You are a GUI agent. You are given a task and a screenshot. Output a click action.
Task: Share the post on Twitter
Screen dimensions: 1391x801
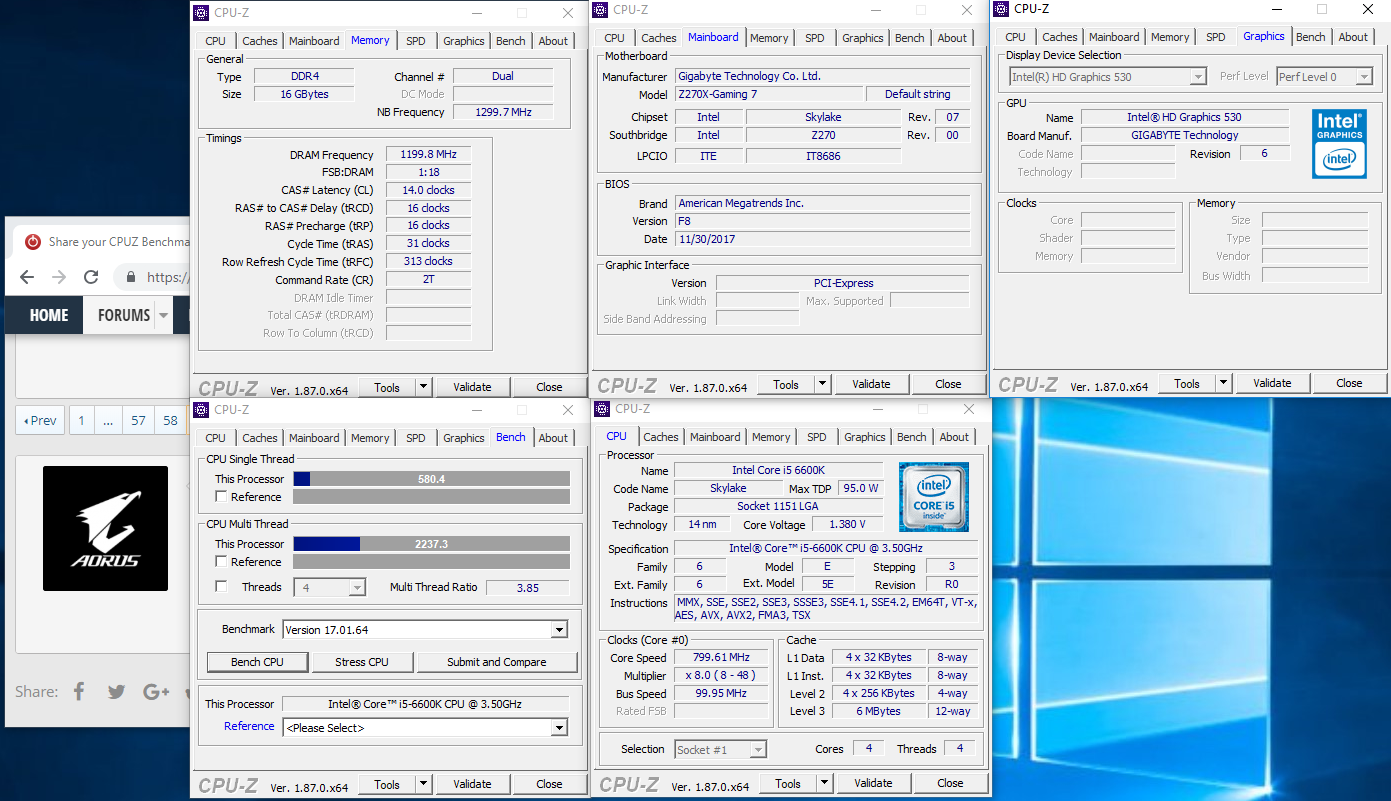[117, 691]
